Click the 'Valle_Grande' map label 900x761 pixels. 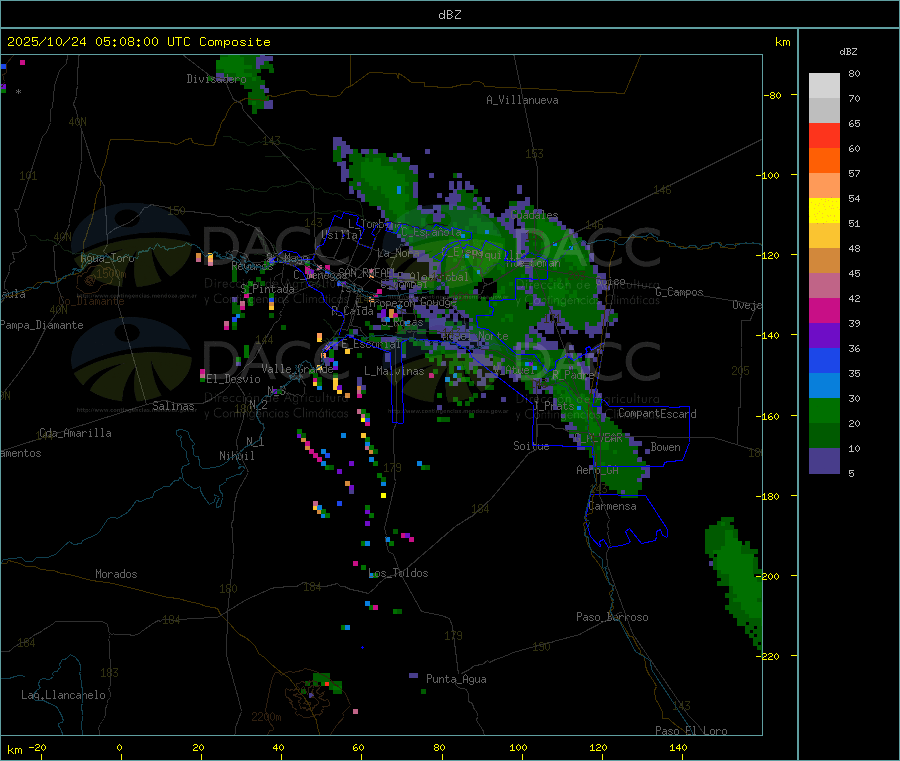click(297, 369)
